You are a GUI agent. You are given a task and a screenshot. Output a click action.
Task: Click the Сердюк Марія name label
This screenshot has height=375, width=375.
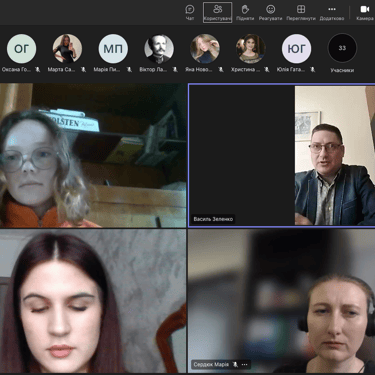(211, 364)
